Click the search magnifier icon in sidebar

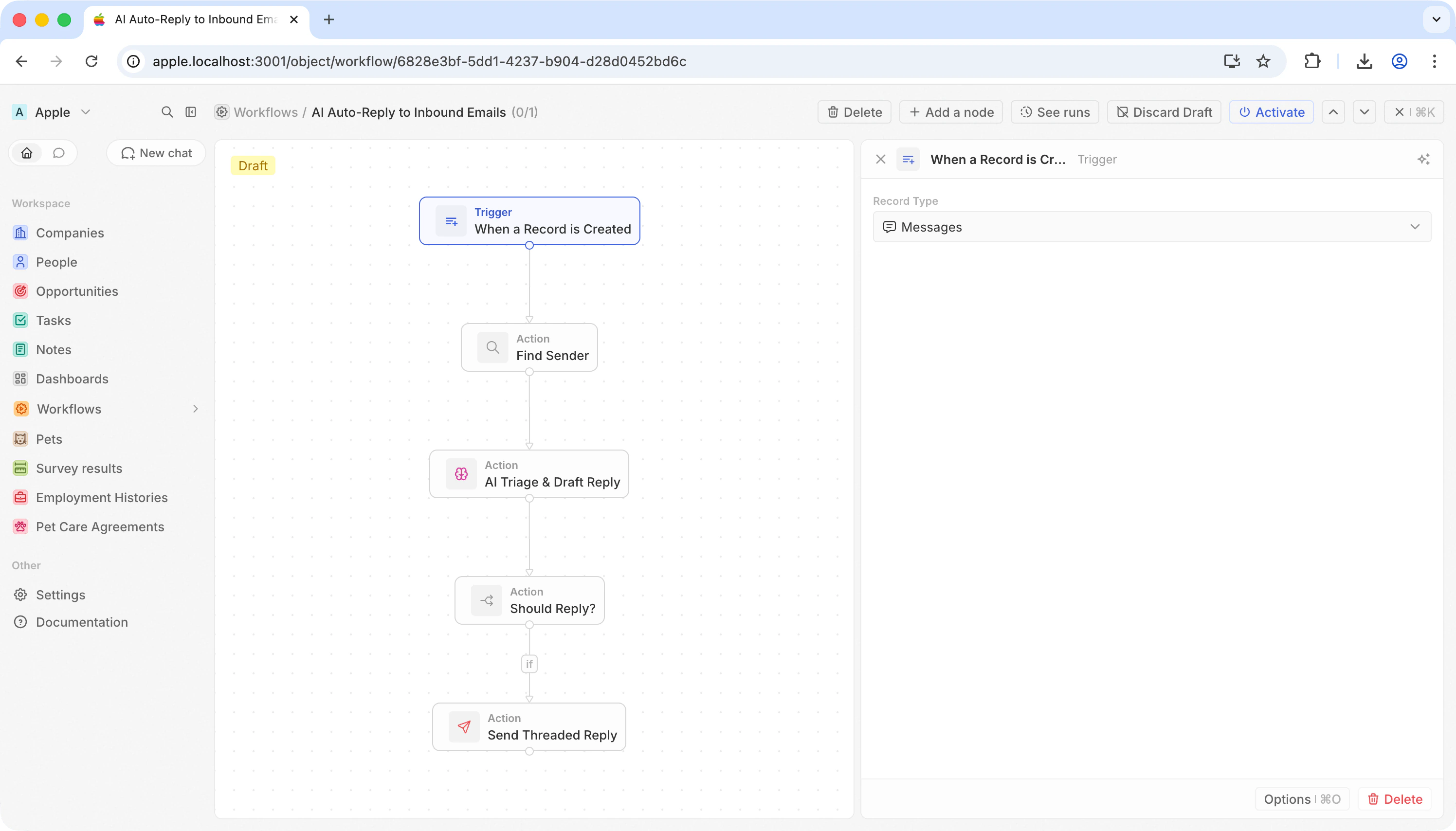166,112
